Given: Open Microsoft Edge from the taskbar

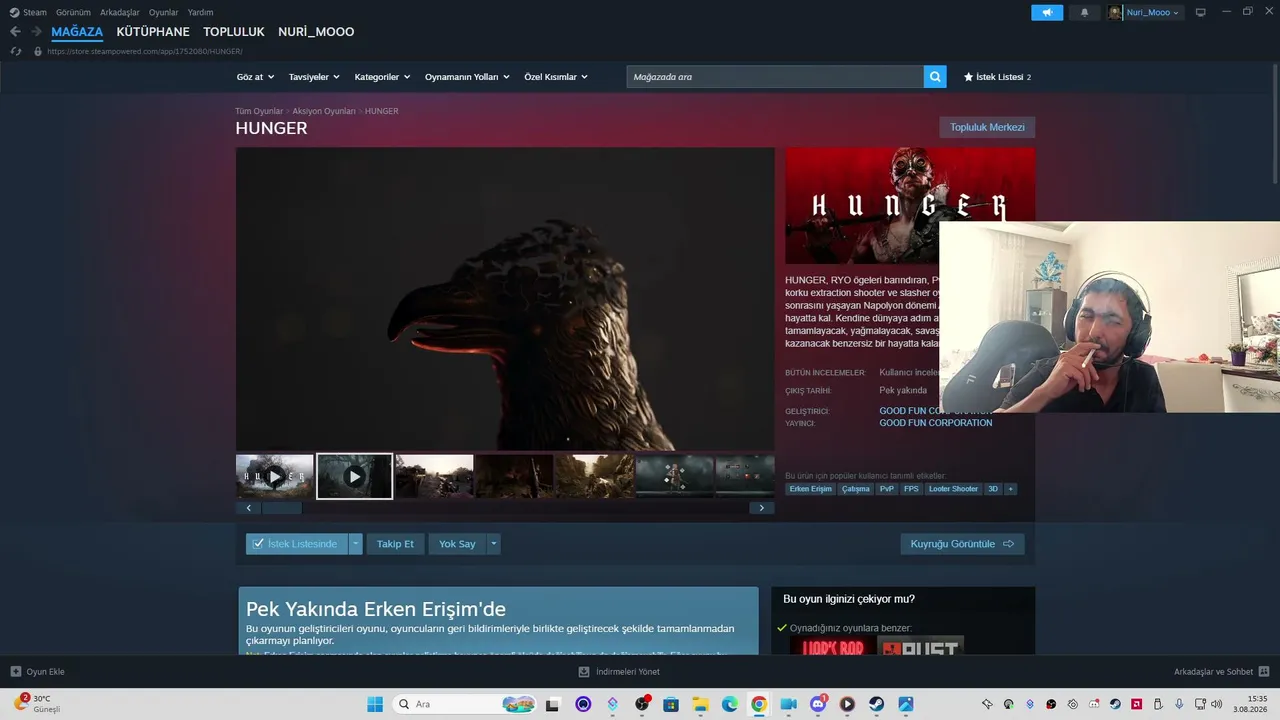Looking at the screenshot, I should tap(730, 704).
